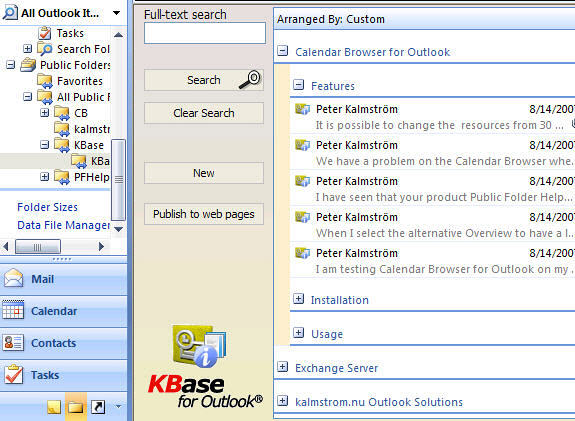Screen dimensions: 575x421
Task: Click the horizontal scroll left arrow
Action: point(6,246)
